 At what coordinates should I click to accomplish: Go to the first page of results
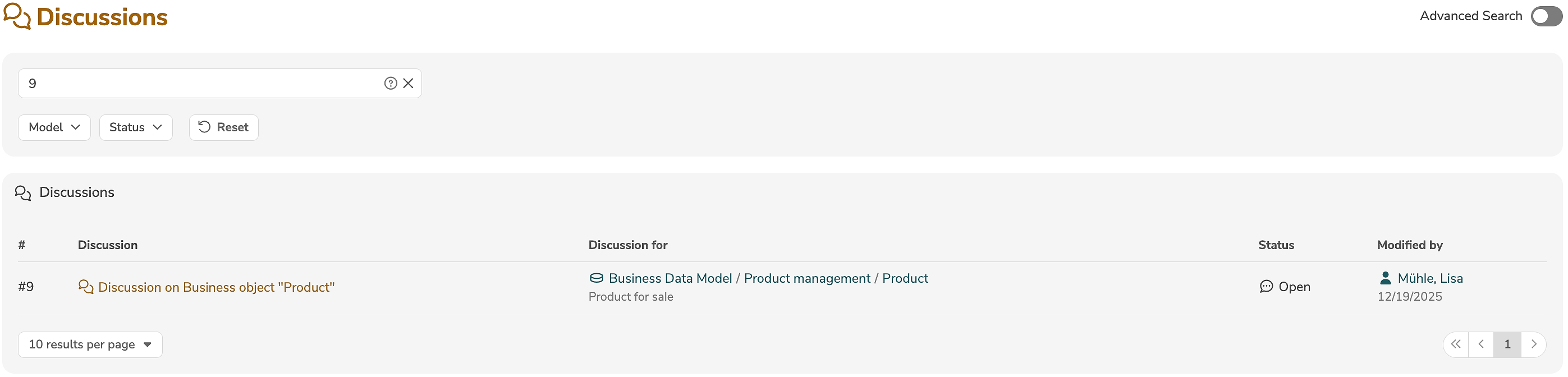[1455, 345]
